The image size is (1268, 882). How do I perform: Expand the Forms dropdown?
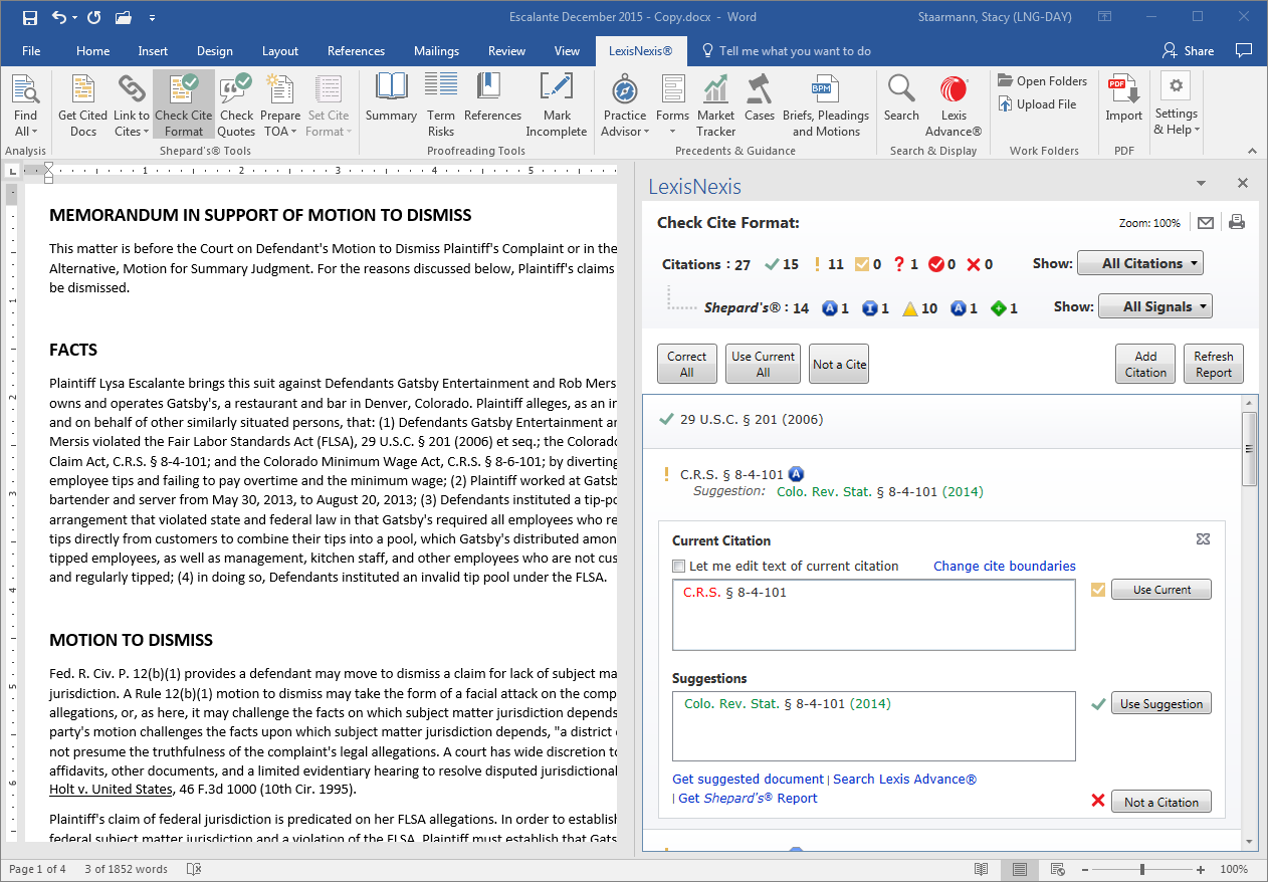click(673, 106)
